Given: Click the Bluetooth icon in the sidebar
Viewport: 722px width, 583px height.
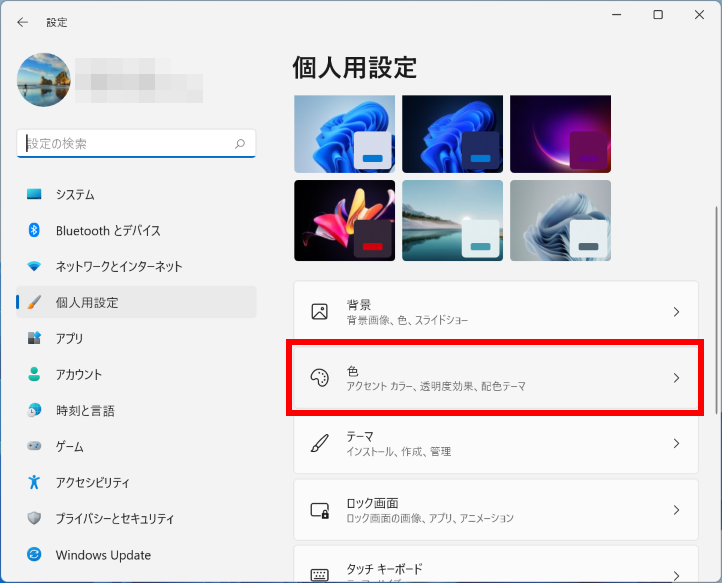Looking at the screenshot, I should [34, 230].
